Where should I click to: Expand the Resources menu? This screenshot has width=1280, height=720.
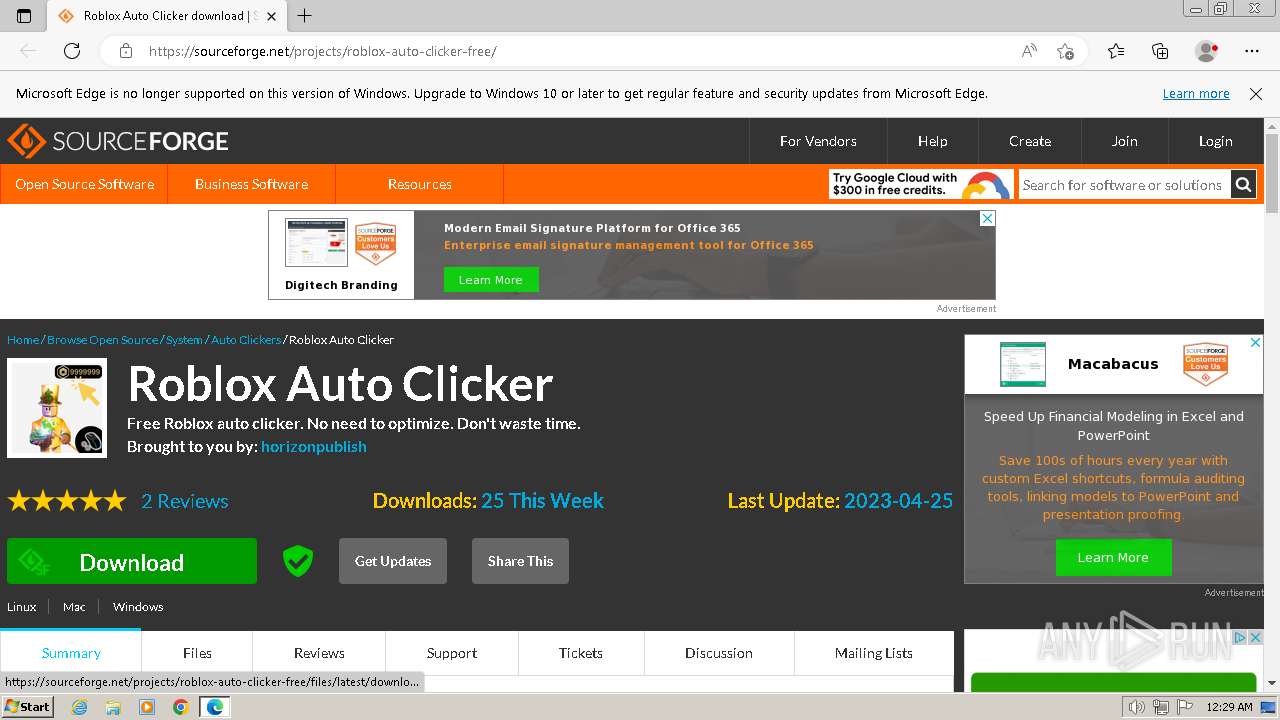[x=420, y=184]
